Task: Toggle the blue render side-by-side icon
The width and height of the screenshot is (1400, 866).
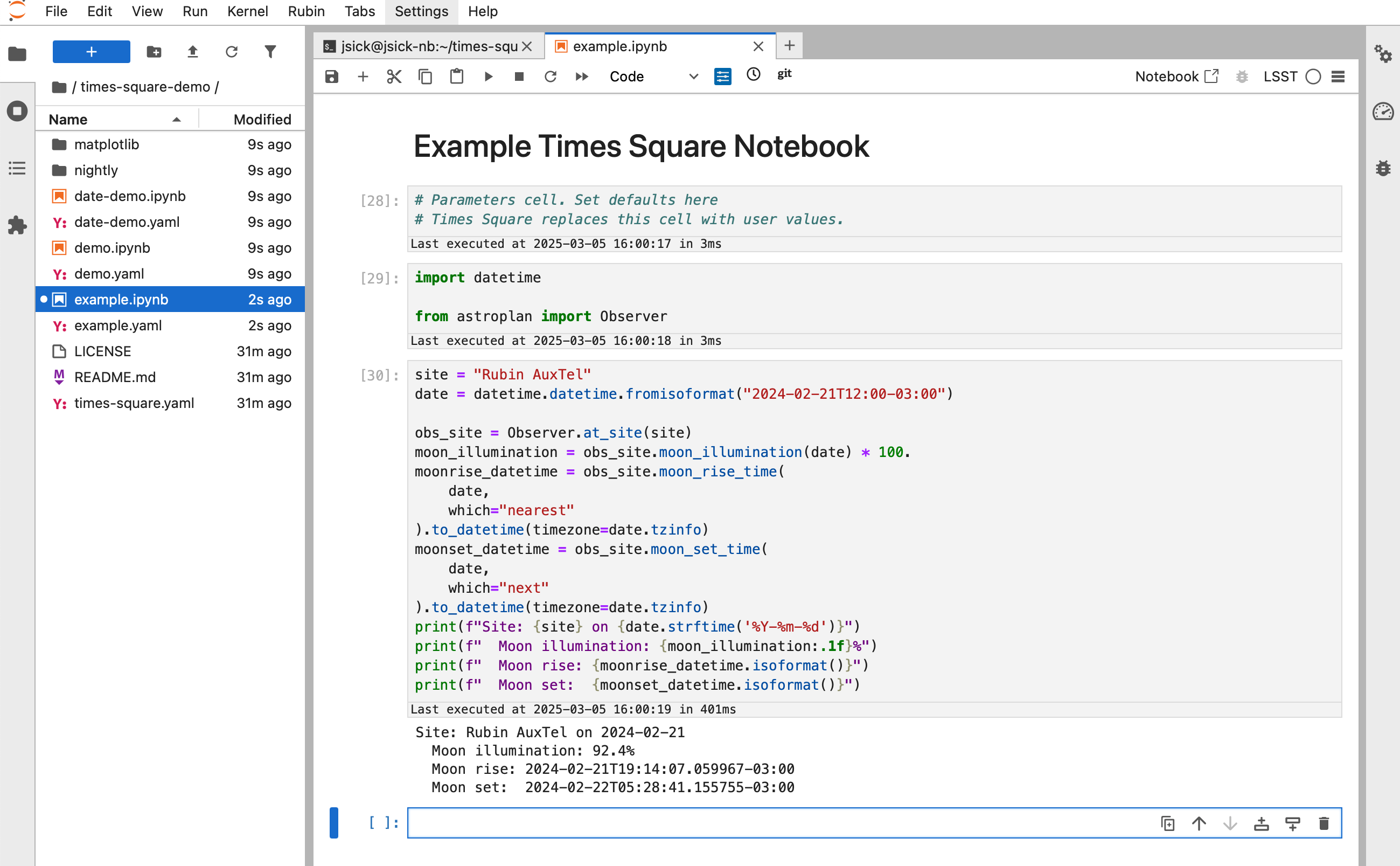Action: tap(723, 76)
